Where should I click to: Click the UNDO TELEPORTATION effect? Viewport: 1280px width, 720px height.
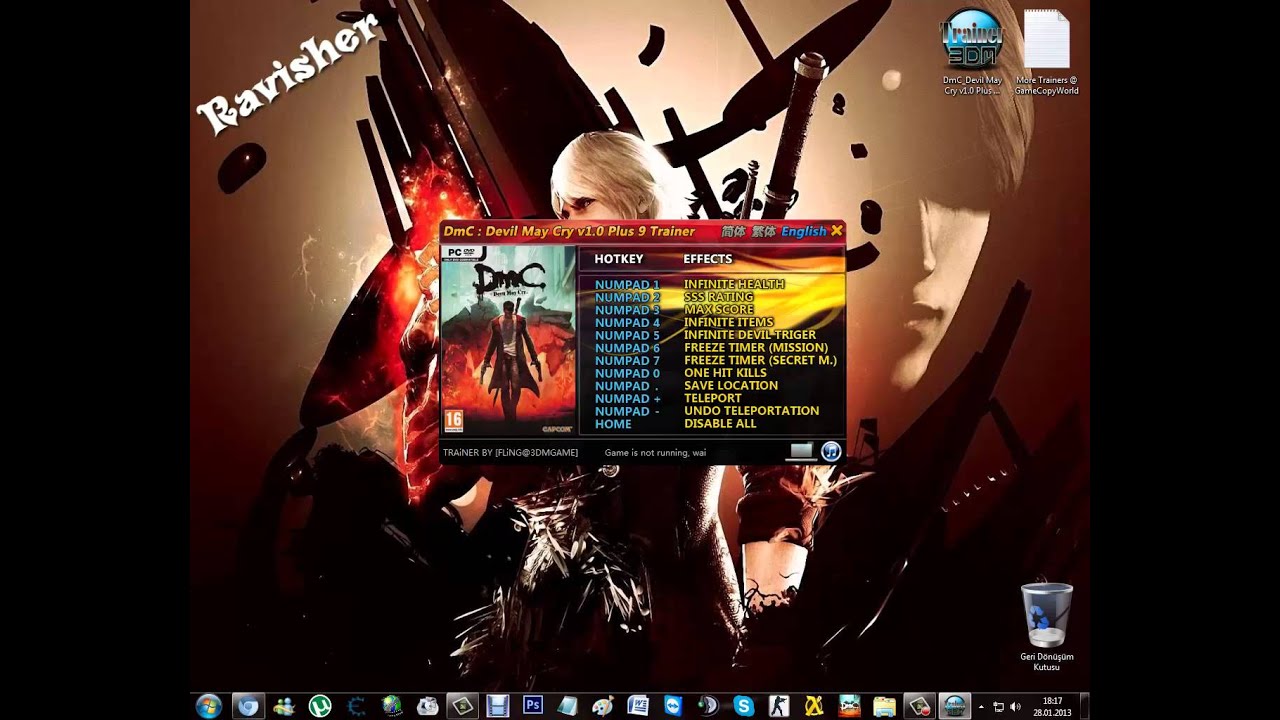pos(752,411)
